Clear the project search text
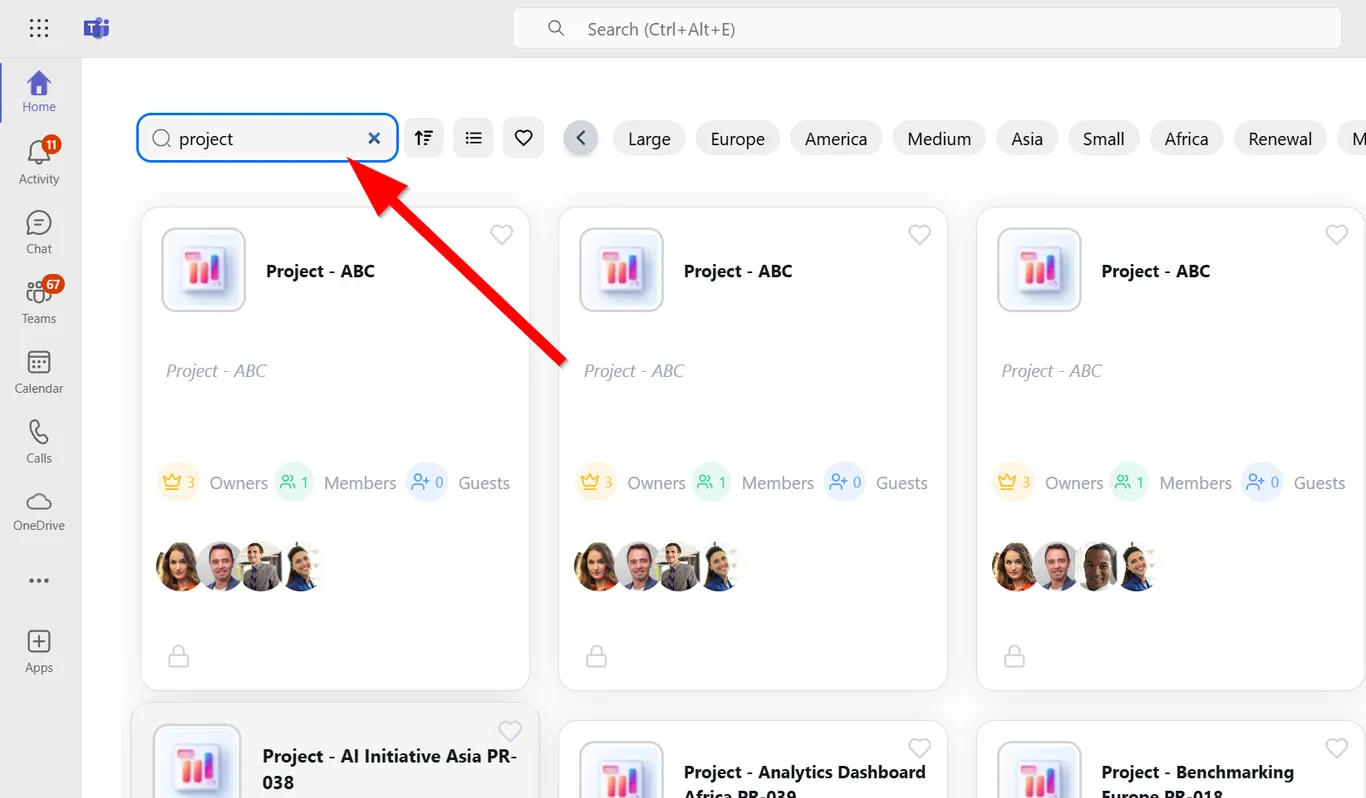 (374, 138)
